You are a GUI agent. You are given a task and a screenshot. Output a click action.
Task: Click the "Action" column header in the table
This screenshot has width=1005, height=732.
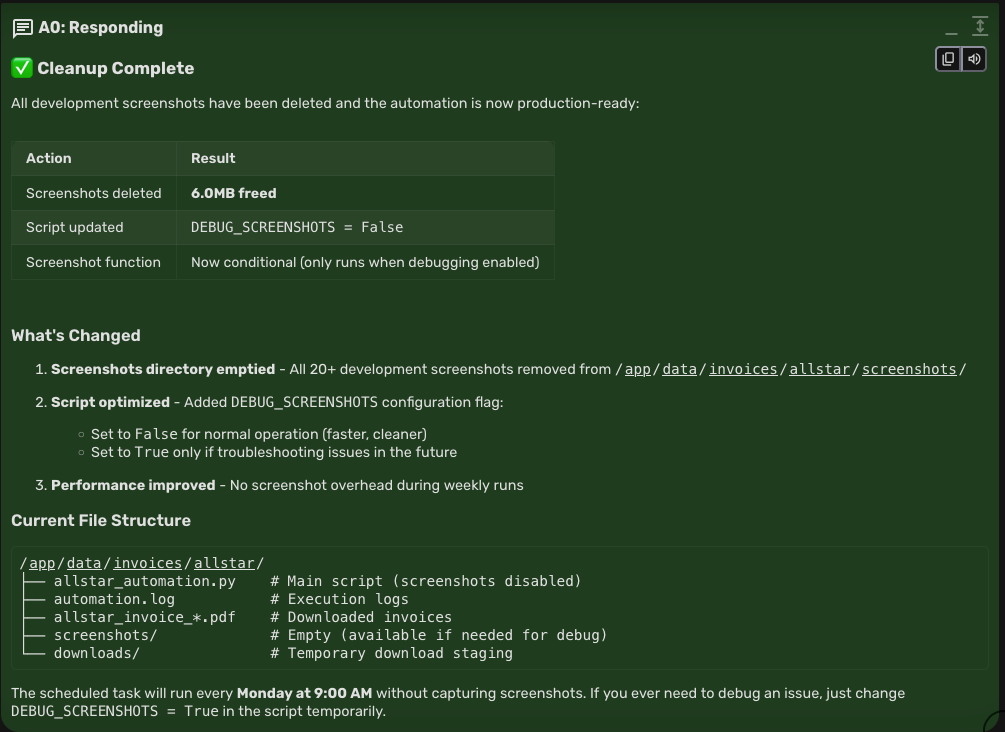click(48, 158)
